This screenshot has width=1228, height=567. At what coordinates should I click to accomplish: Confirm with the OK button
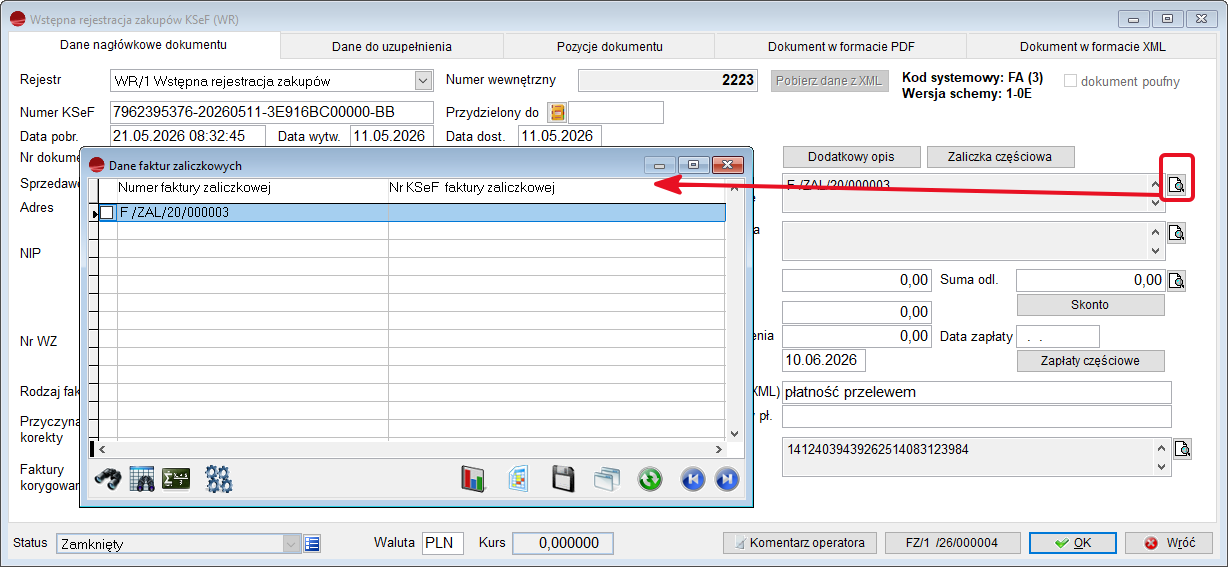(x=1073, y=543)
